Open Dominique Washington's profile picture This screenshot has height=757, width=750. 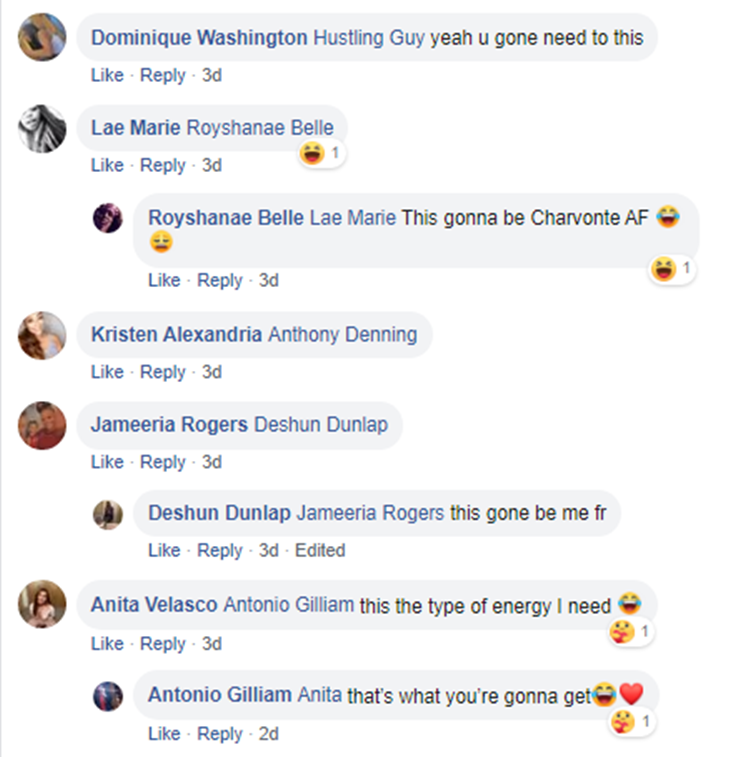tap(42, 37)
